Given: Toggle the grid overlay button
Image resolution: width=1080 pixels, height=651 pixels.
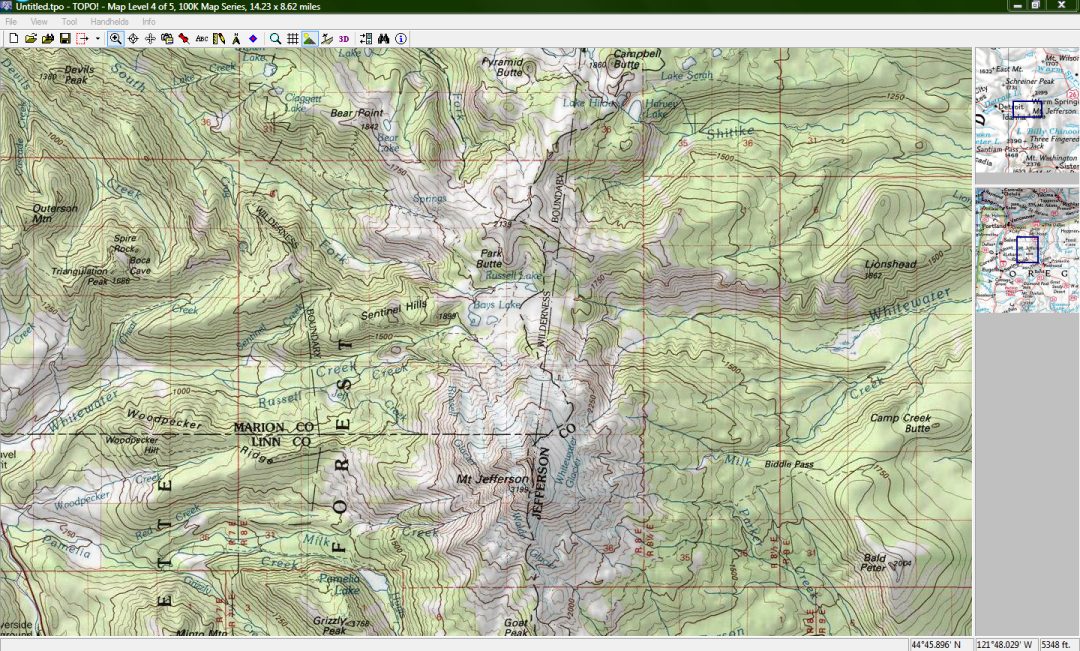Looking at the screenshot, I should tap(292, 39).
